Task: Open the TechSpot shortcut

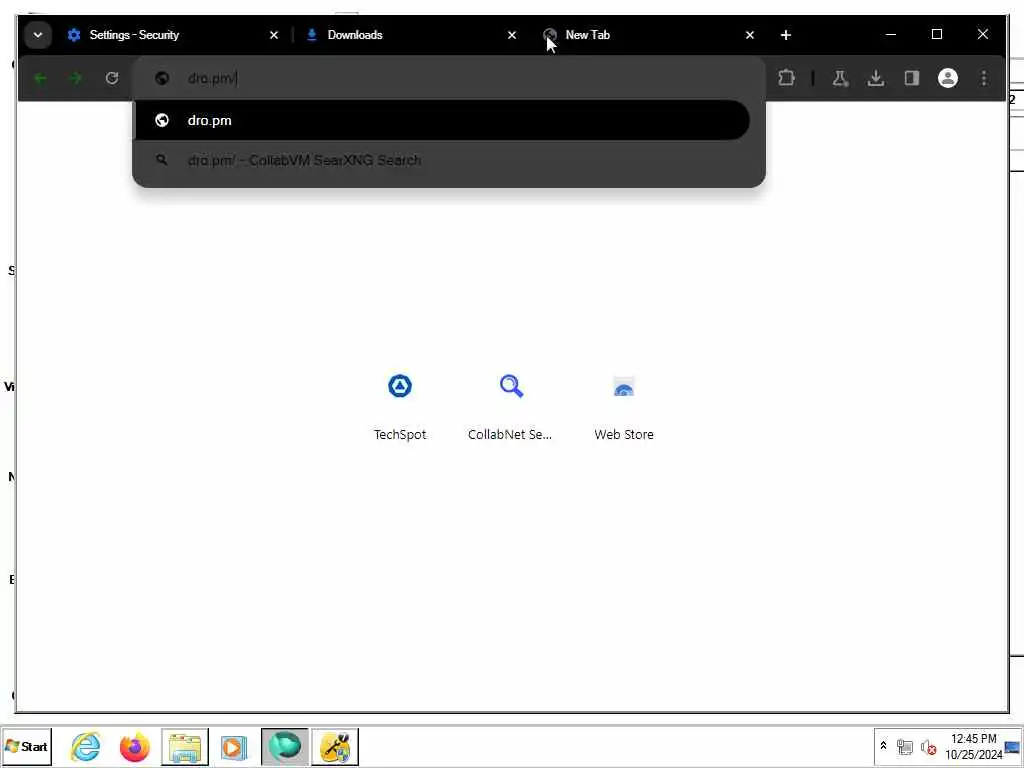Action: (x=400, y=406)
